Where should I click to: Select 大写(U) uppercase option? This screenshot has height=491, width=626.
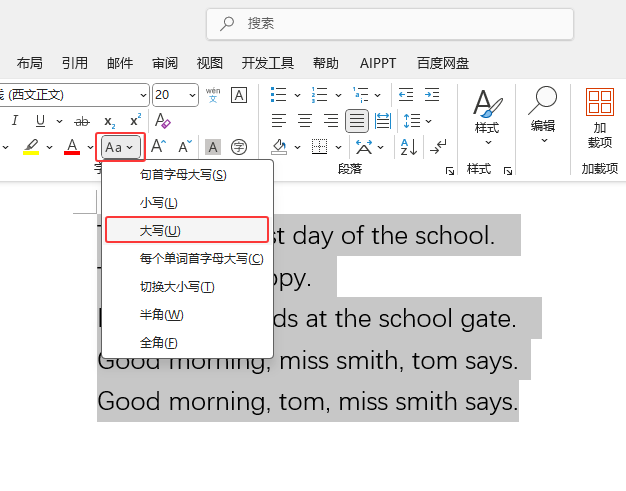click(x=187, y=230)
